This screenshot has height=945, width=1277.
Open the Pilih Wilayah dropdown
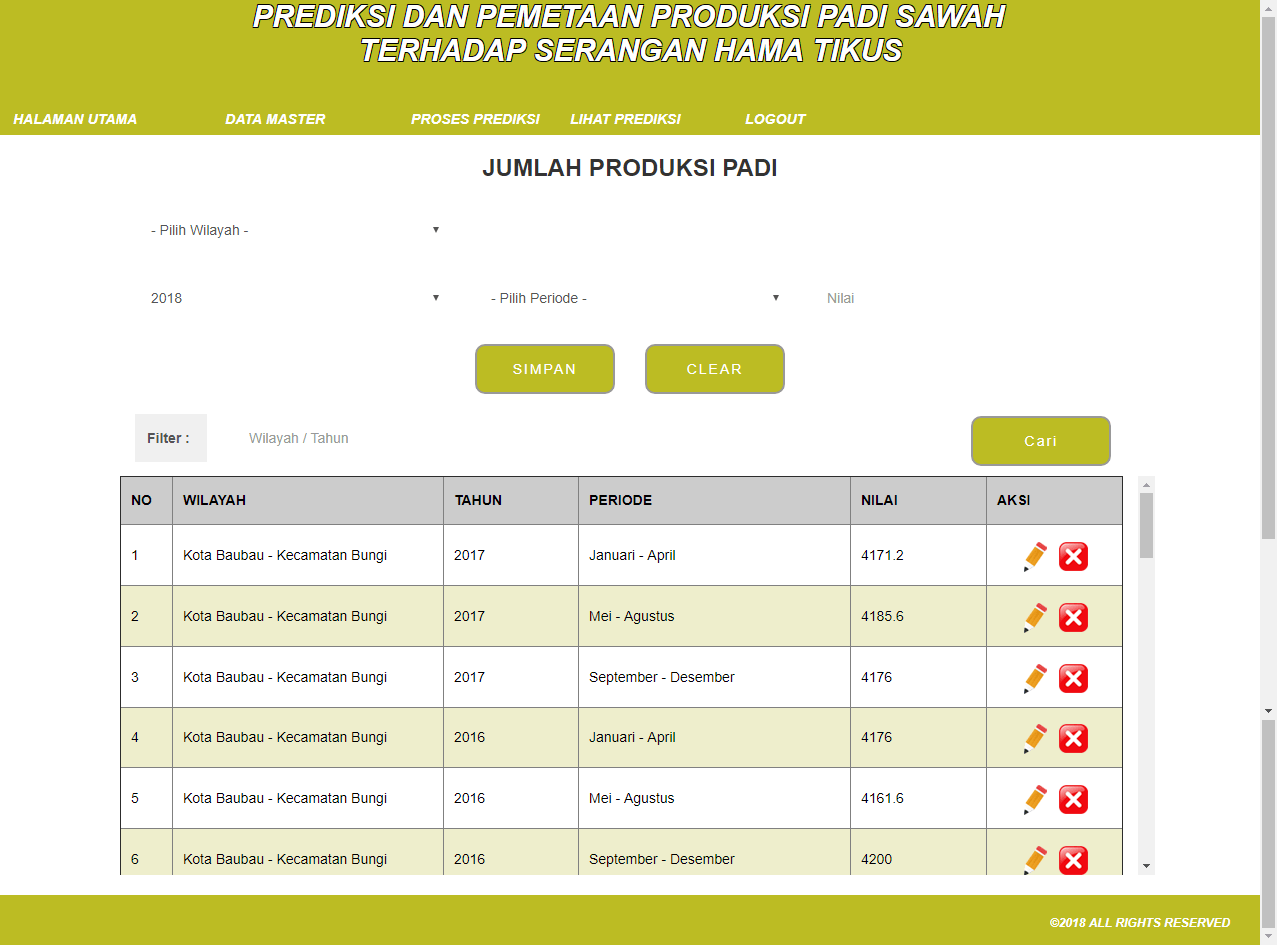pyautogui.click(x=295, y=230)
